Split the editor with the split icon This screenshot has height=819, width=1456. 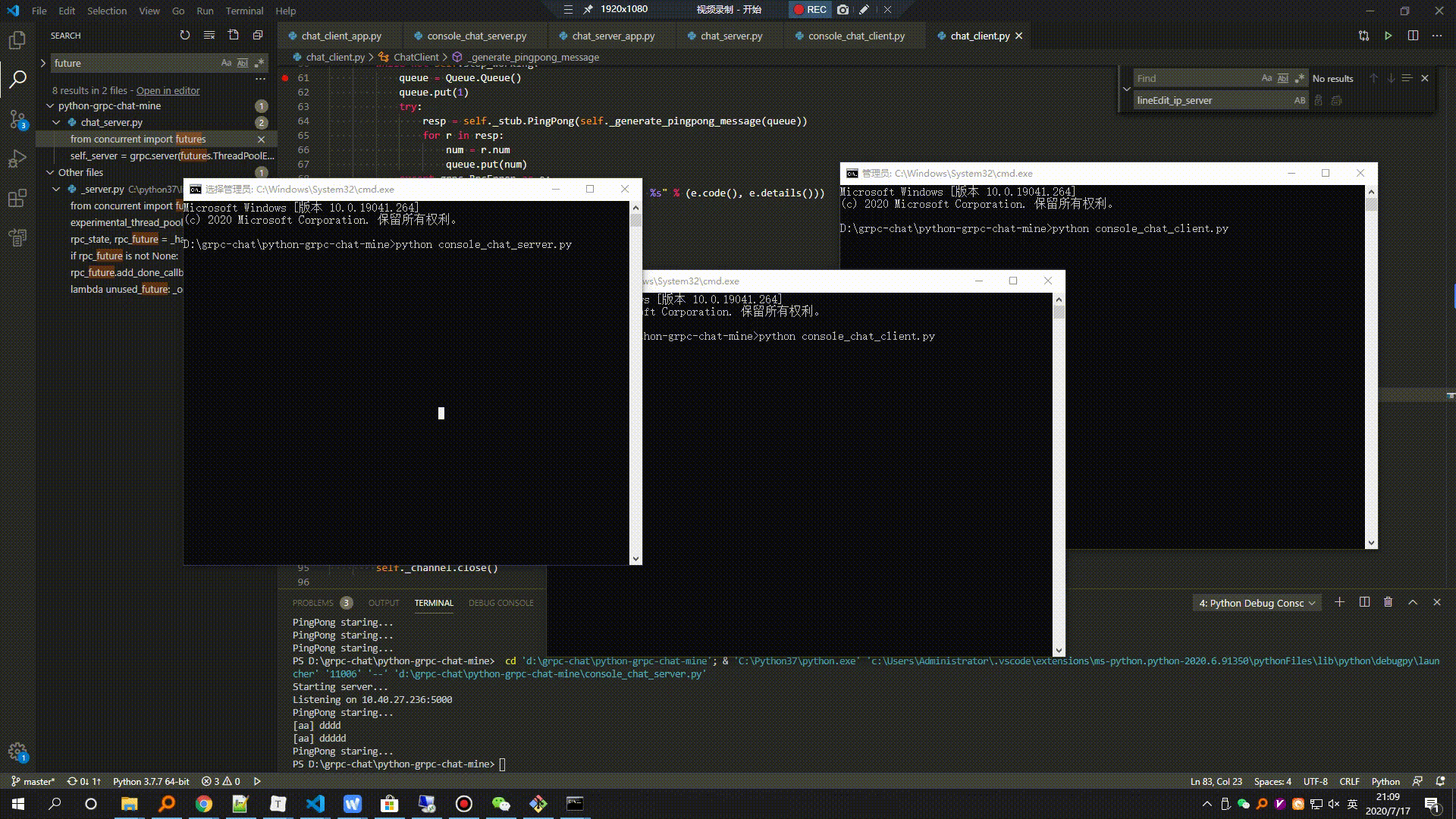(x=1412, y=36)
